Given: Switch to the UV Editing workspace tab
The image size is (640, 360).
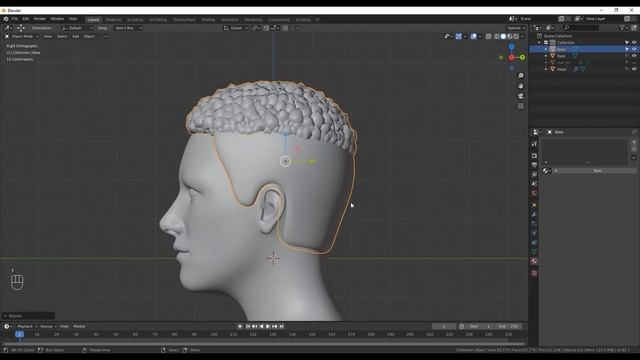Looking at the screenshot, I should point(158,20).
